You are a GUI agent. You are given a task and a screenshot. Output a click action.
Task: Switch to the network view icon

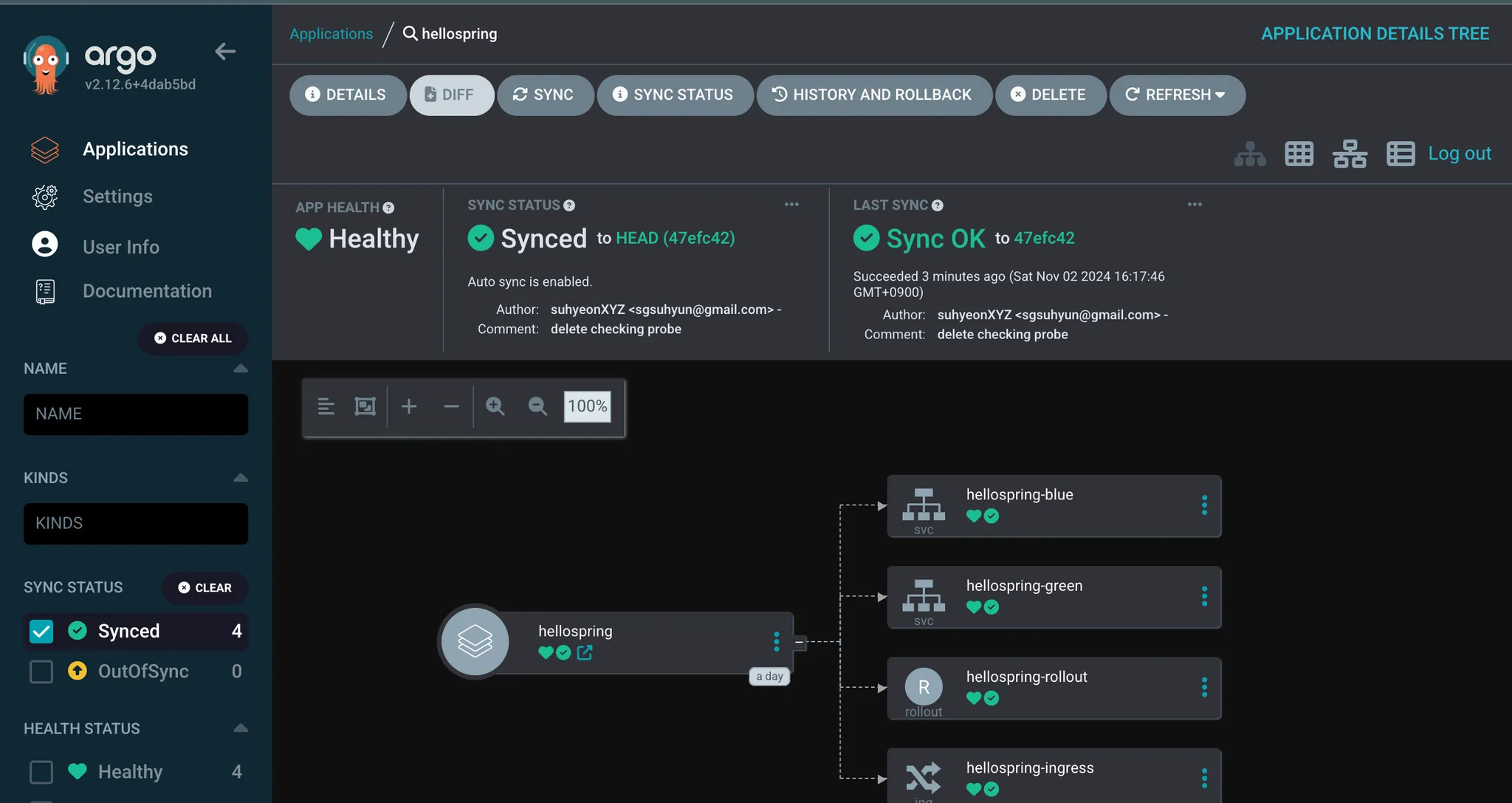coord(1349,154)
